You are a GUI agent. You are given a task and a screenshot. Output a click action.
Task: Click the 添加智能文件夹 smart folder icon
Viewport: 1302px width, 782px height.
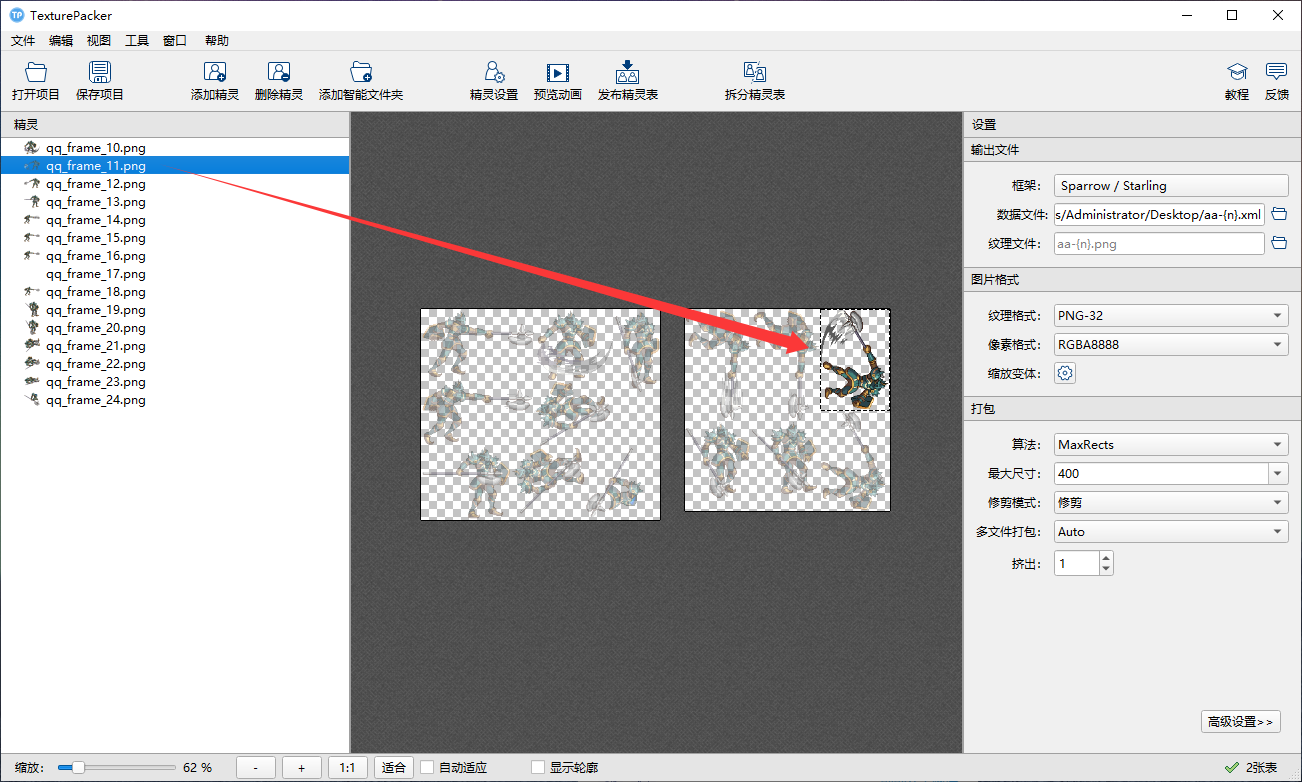click(x=361, y=73)
